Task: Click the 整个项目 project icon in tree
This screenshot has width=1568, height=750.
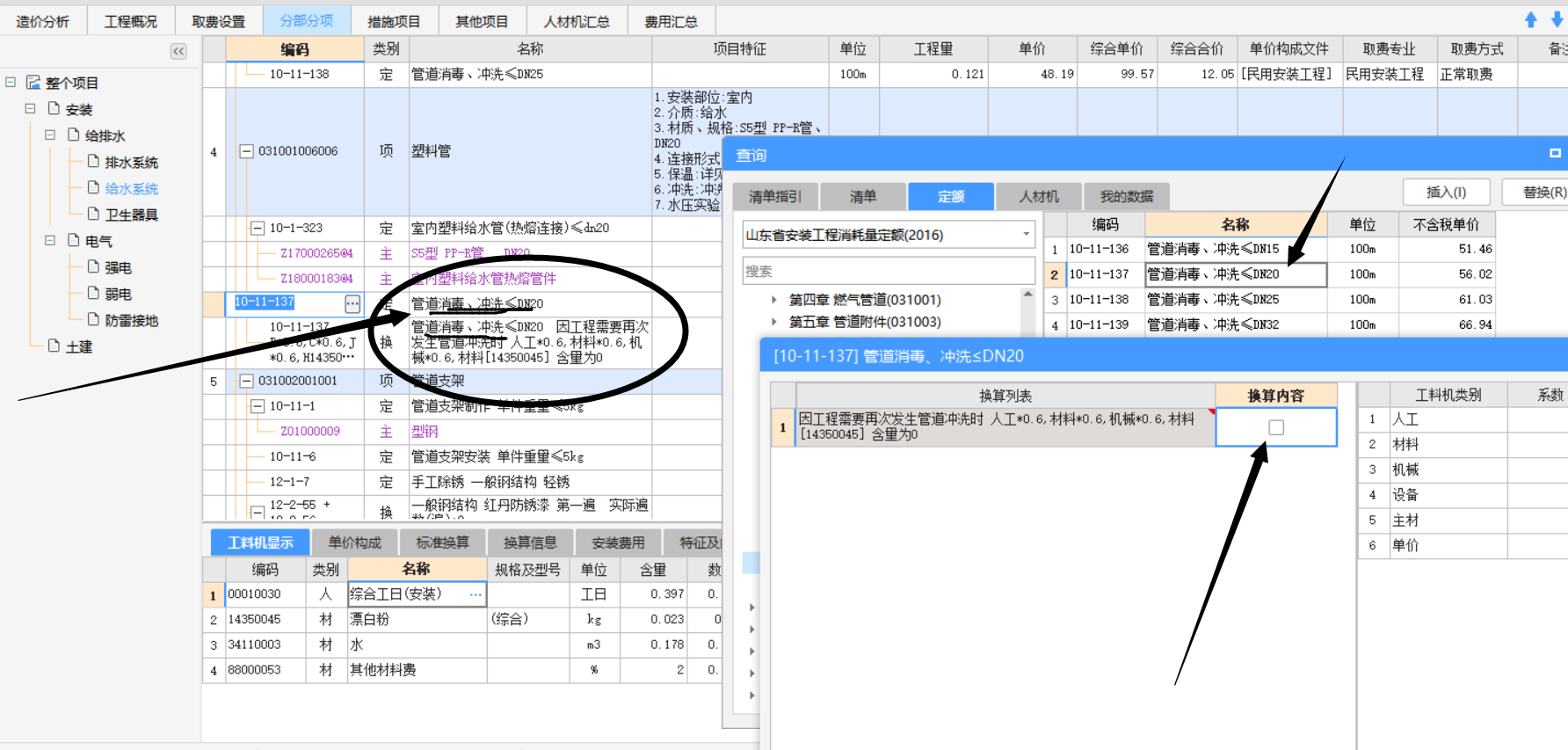Action: click(33, 82)
